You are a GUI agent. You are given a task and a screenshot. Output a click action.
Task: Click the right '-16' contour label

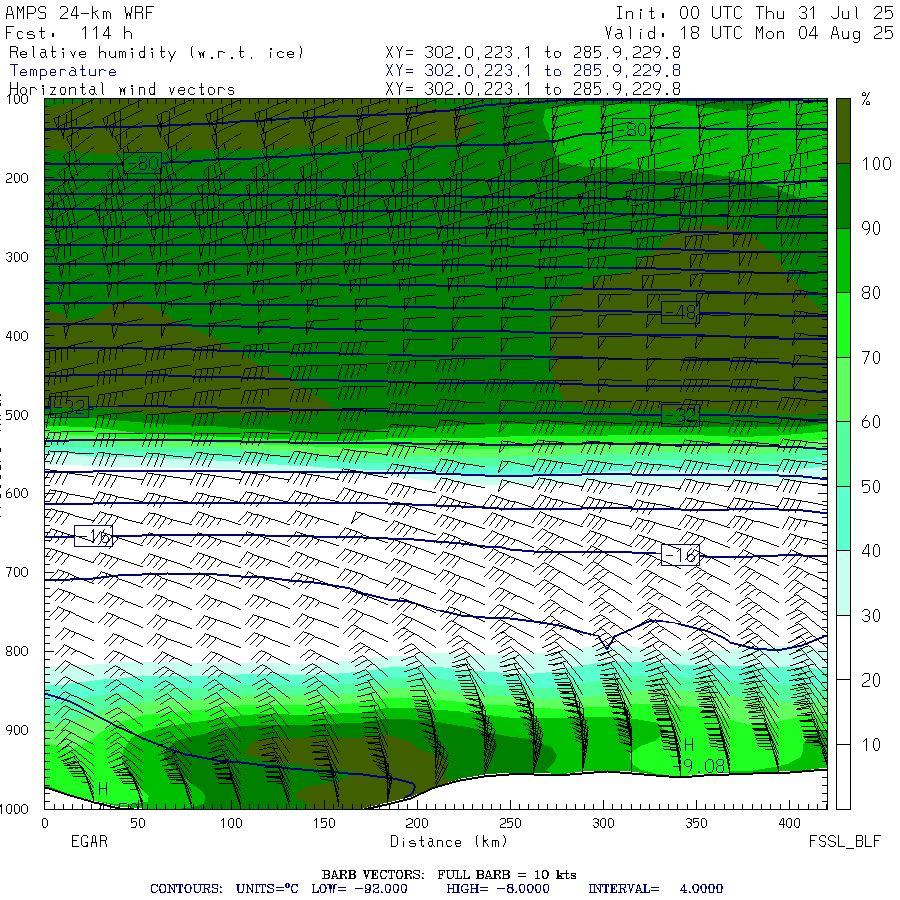(x=680, y=555)
